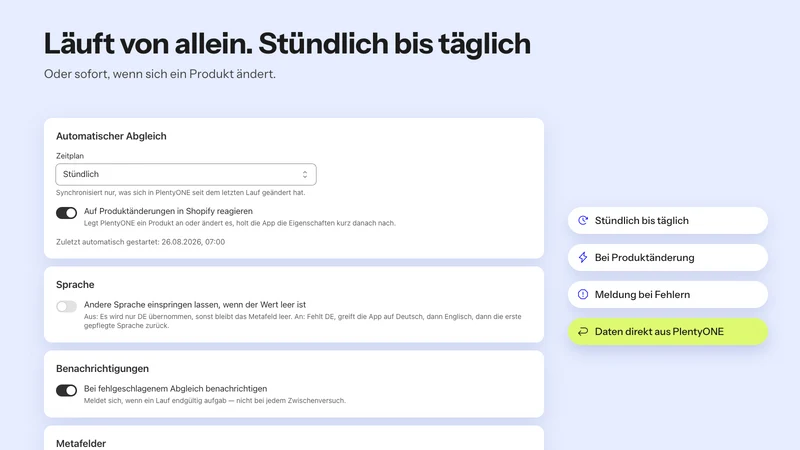The width and height of the screenshot is (800, 450).
Task: Click label Bei fehlgeschlagenem Abgleich benachrichtigen
Action: 176,389
